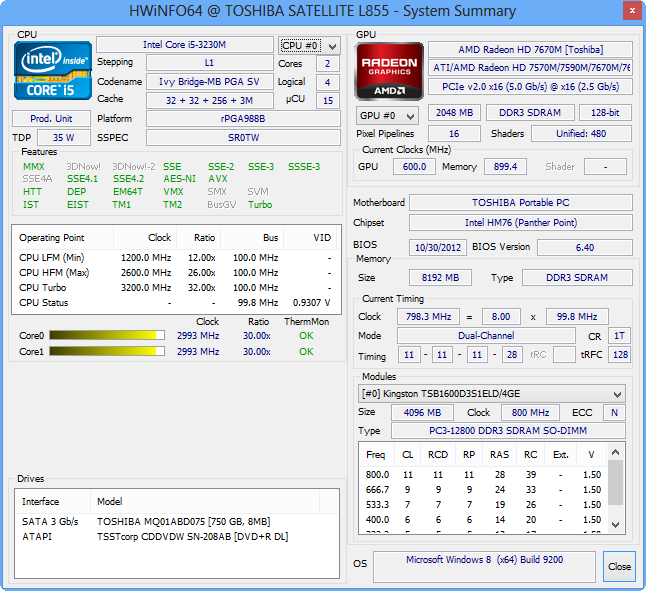
Task: Select the 666.7 frequency timing row
Action: [x=484, y=490]
